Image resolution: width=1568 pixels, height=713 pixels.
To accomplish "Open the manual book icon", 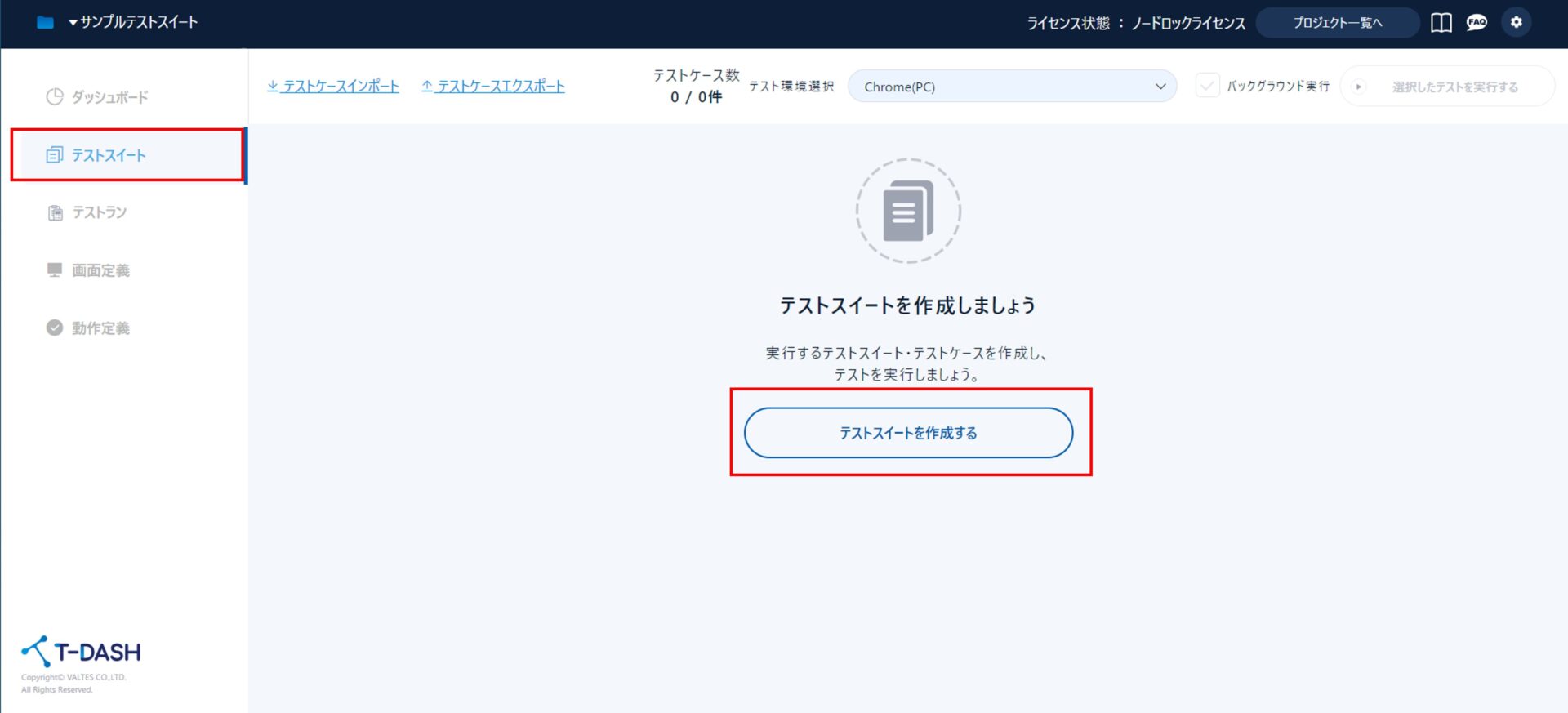I will [x=1441, y=23].
